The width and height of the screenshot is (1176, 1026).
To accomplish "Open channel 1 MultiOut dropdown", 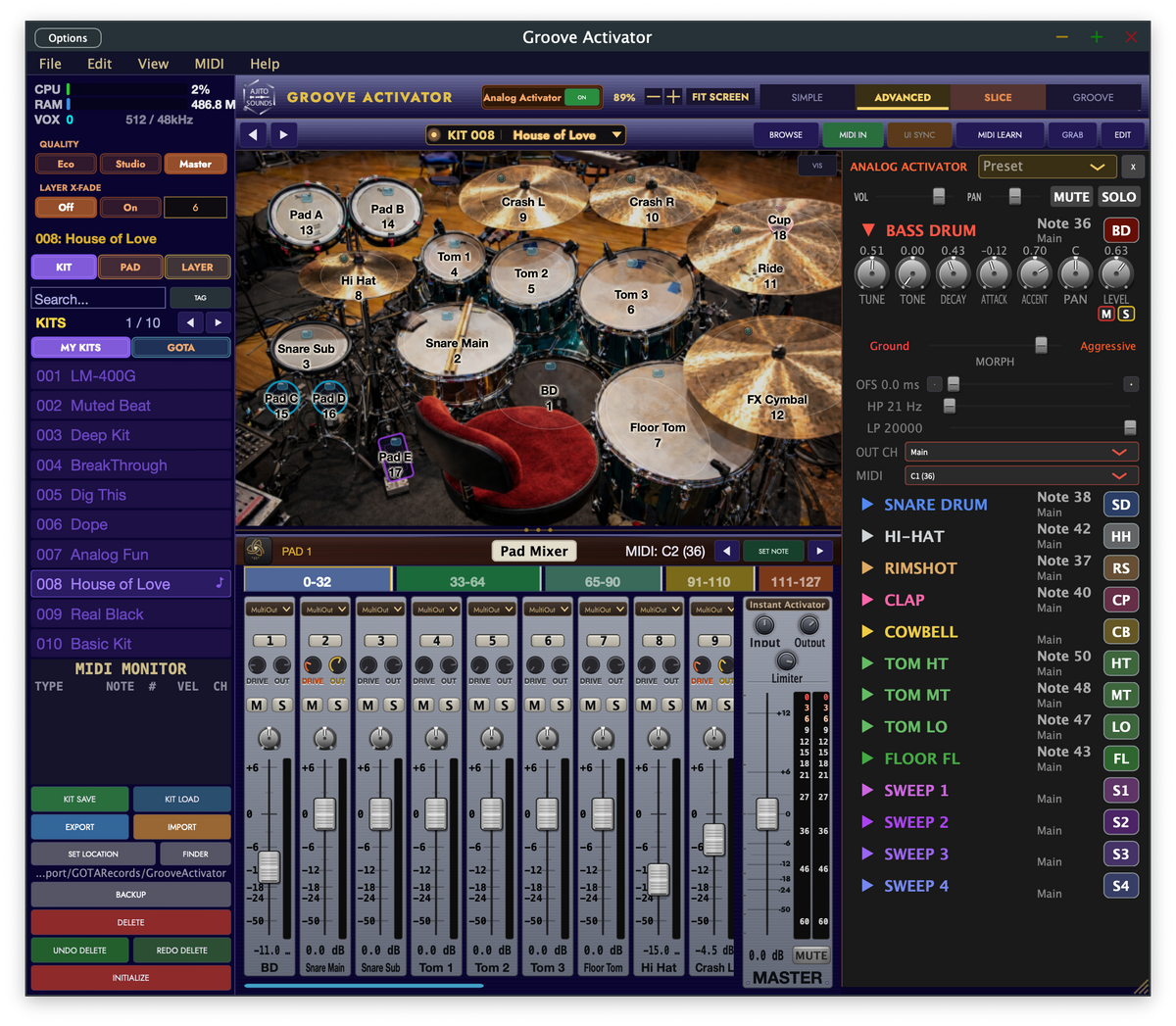I will coord(269,609).
